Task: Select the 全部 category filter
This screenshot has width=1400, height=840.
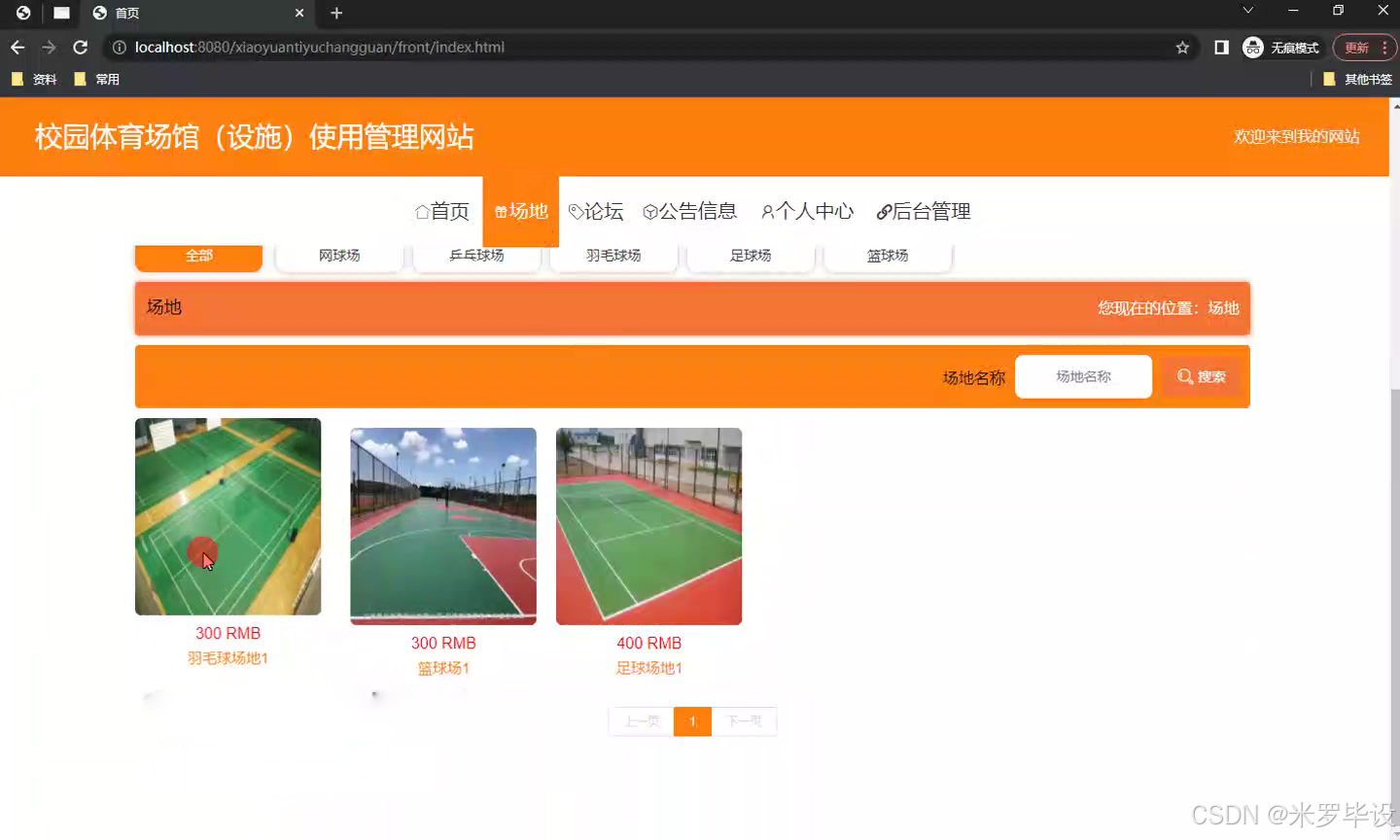Action: (198, 255)
